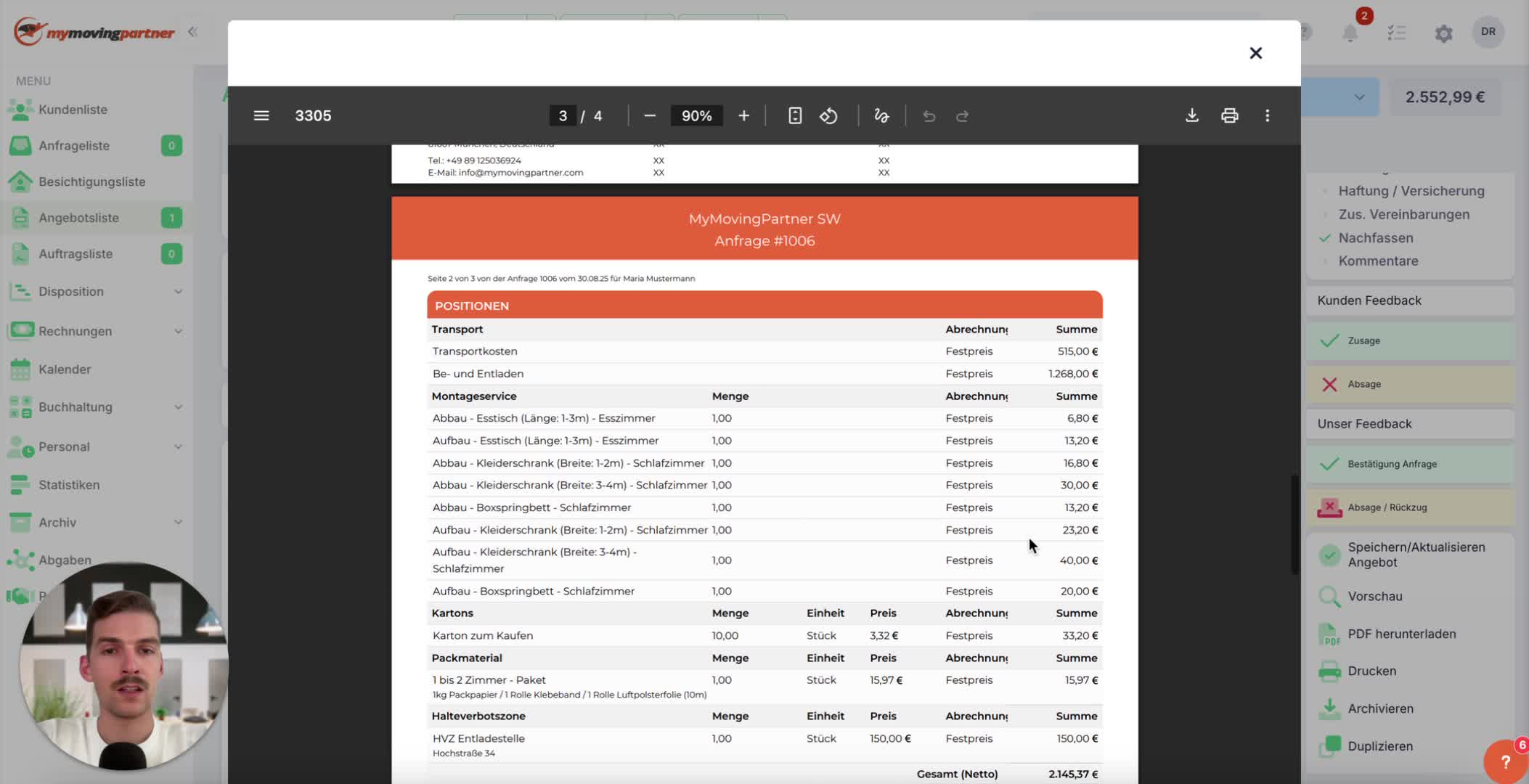Click the Drucken printer icon

click(1329, 671)
